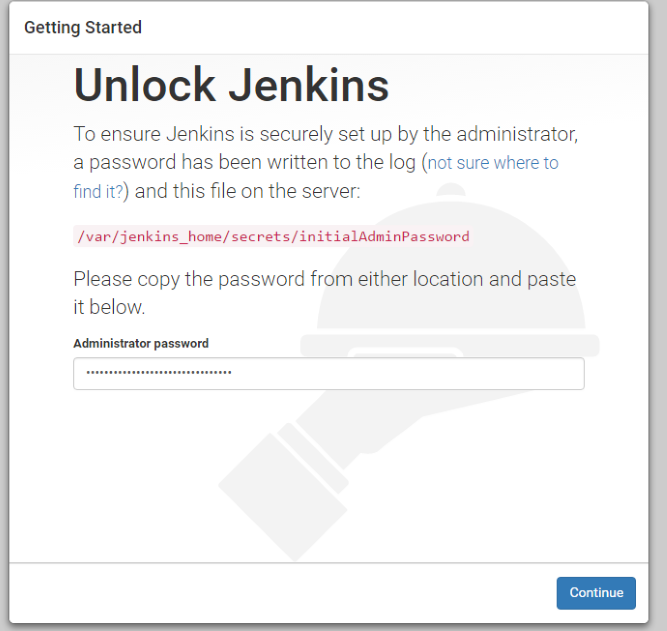The height and width of the screenshot is (631, 667).
Task: Click the word "secrets" in the path
Action: [x=260, y=237]
